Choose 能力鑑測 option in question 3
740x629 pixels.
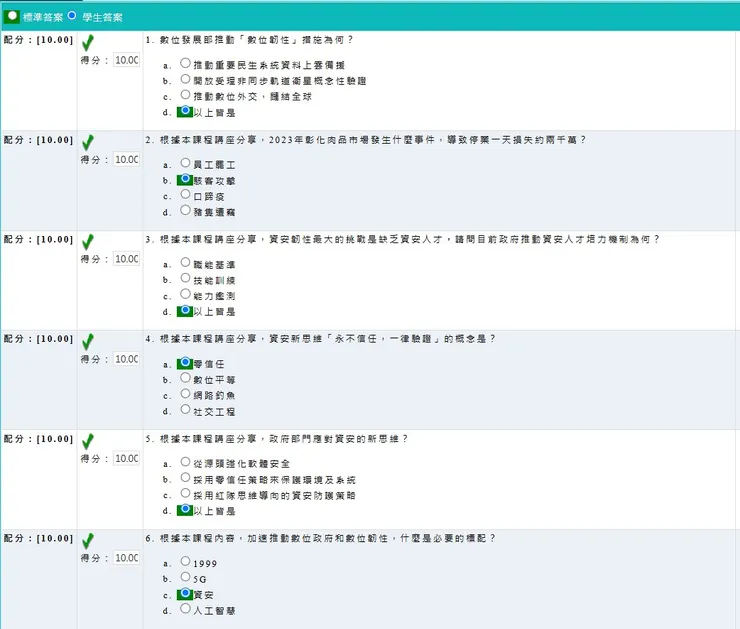click(185, 294)
